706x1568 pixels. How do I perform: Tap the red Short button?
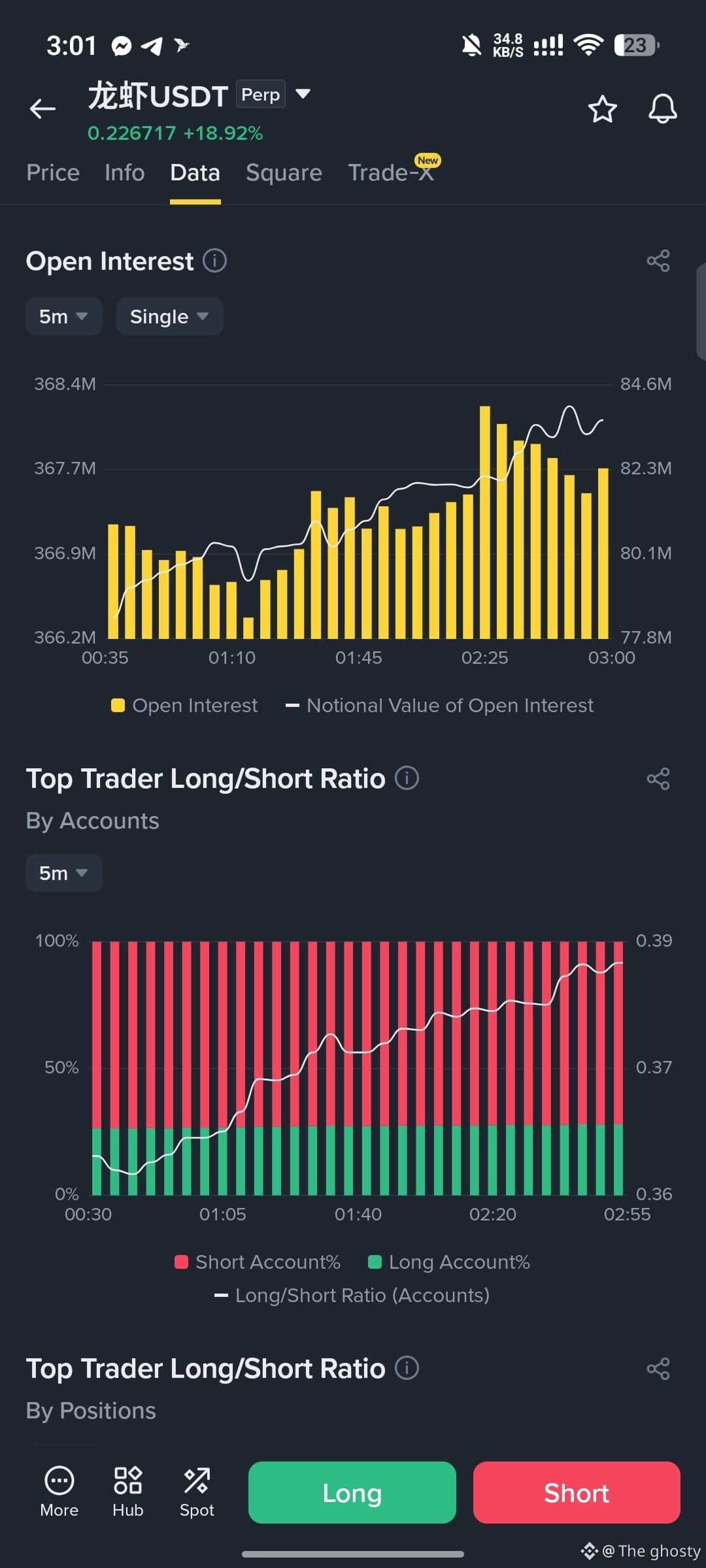577,1493
